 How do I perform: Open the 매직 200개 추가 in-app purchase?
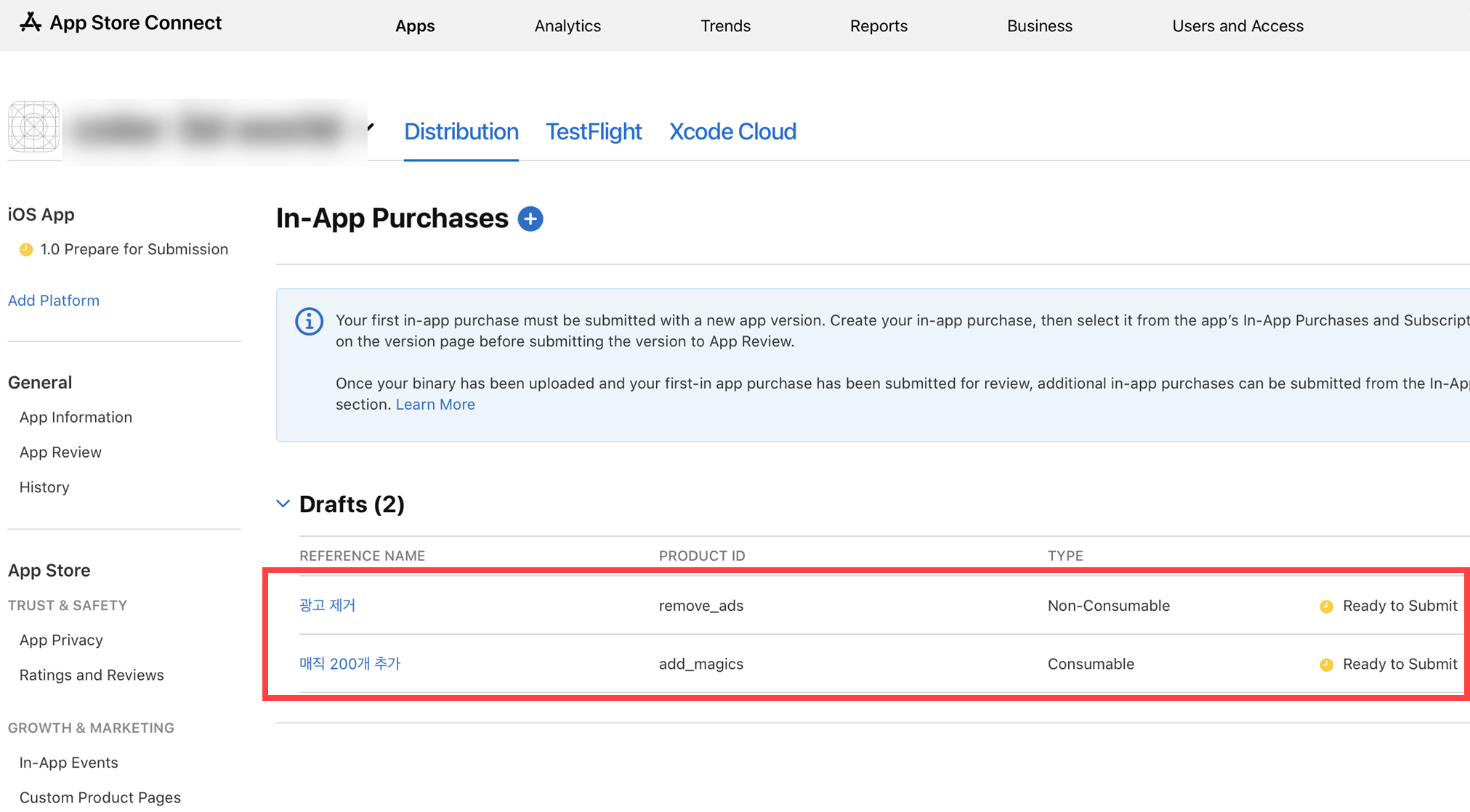coord(350,664)
